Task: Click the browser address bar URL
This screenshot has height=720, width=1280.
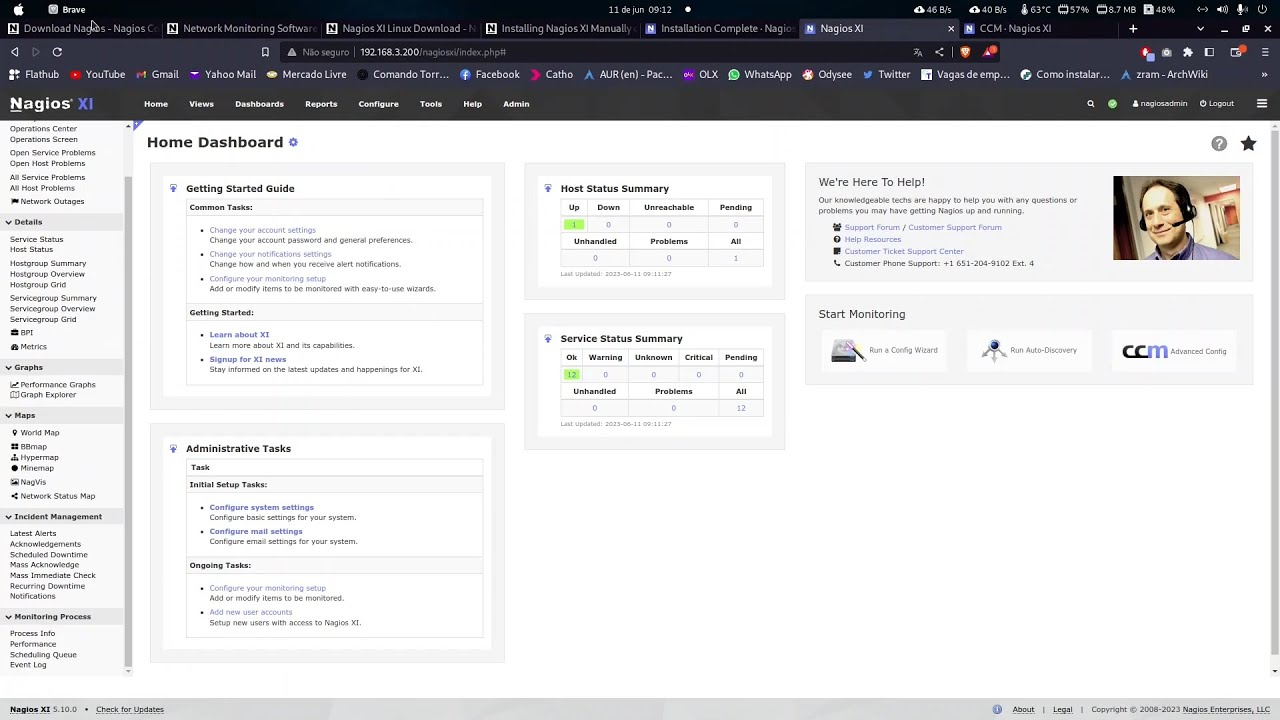Action: tap(433, 52)
